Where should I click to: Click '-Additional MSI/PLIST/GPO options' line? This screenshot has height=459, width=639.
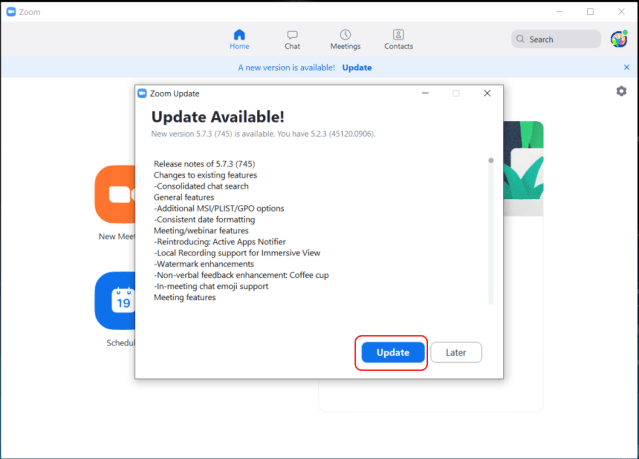coord(219,208)
